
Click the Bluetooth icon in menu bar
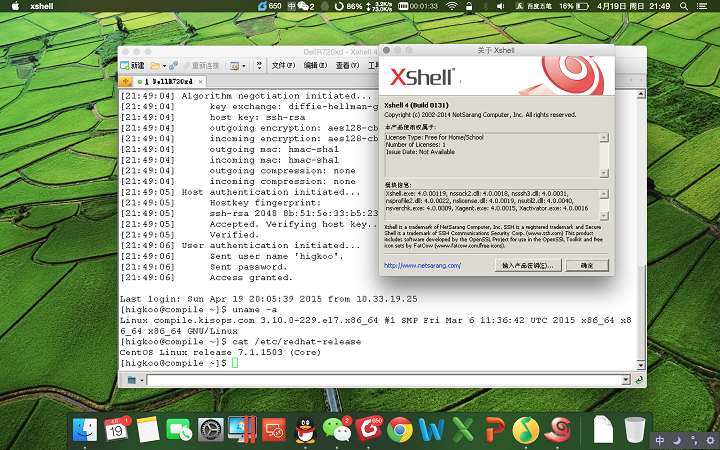(485, 6)
